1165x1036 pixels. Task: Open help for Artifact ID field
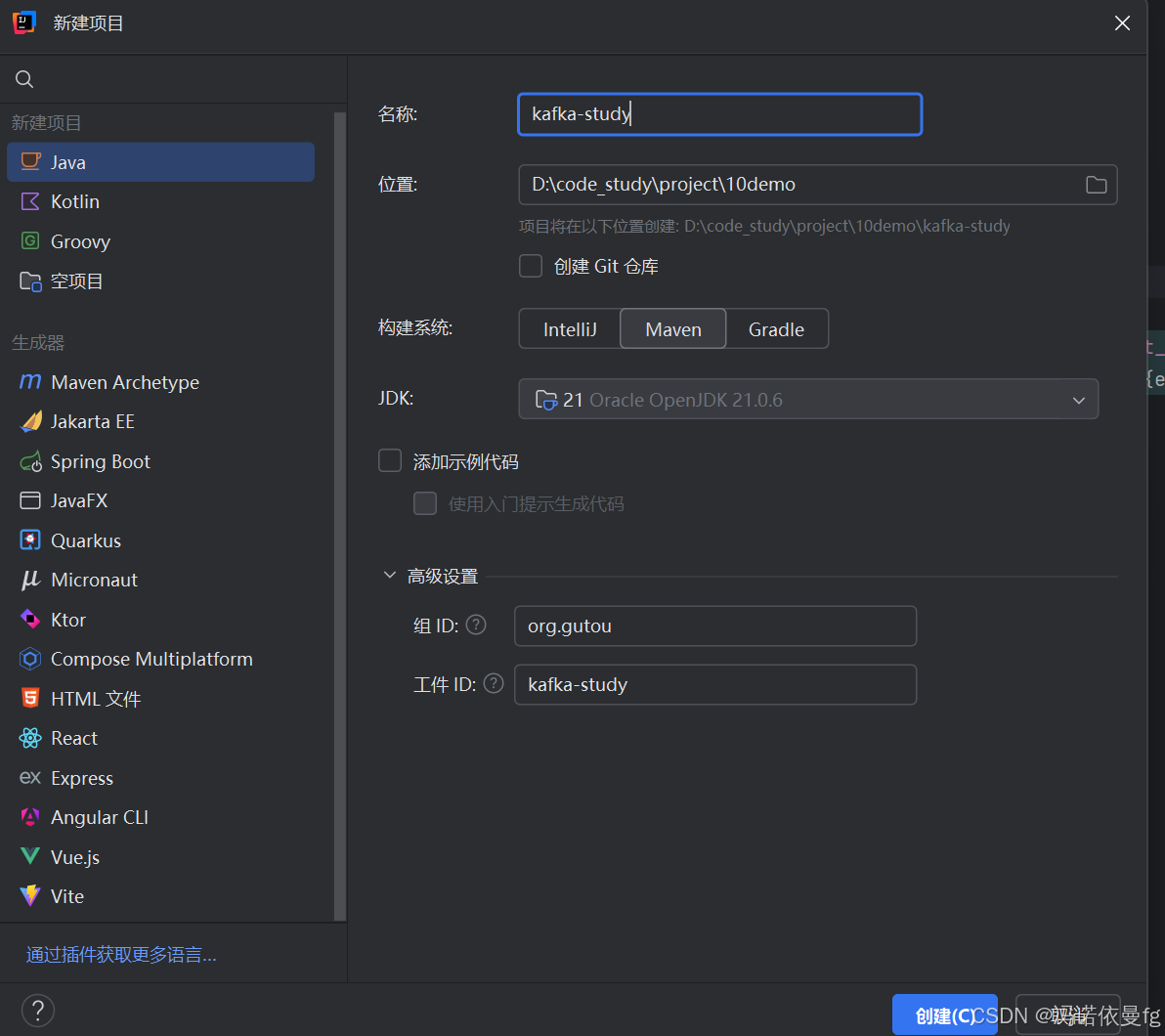point(494,684)
